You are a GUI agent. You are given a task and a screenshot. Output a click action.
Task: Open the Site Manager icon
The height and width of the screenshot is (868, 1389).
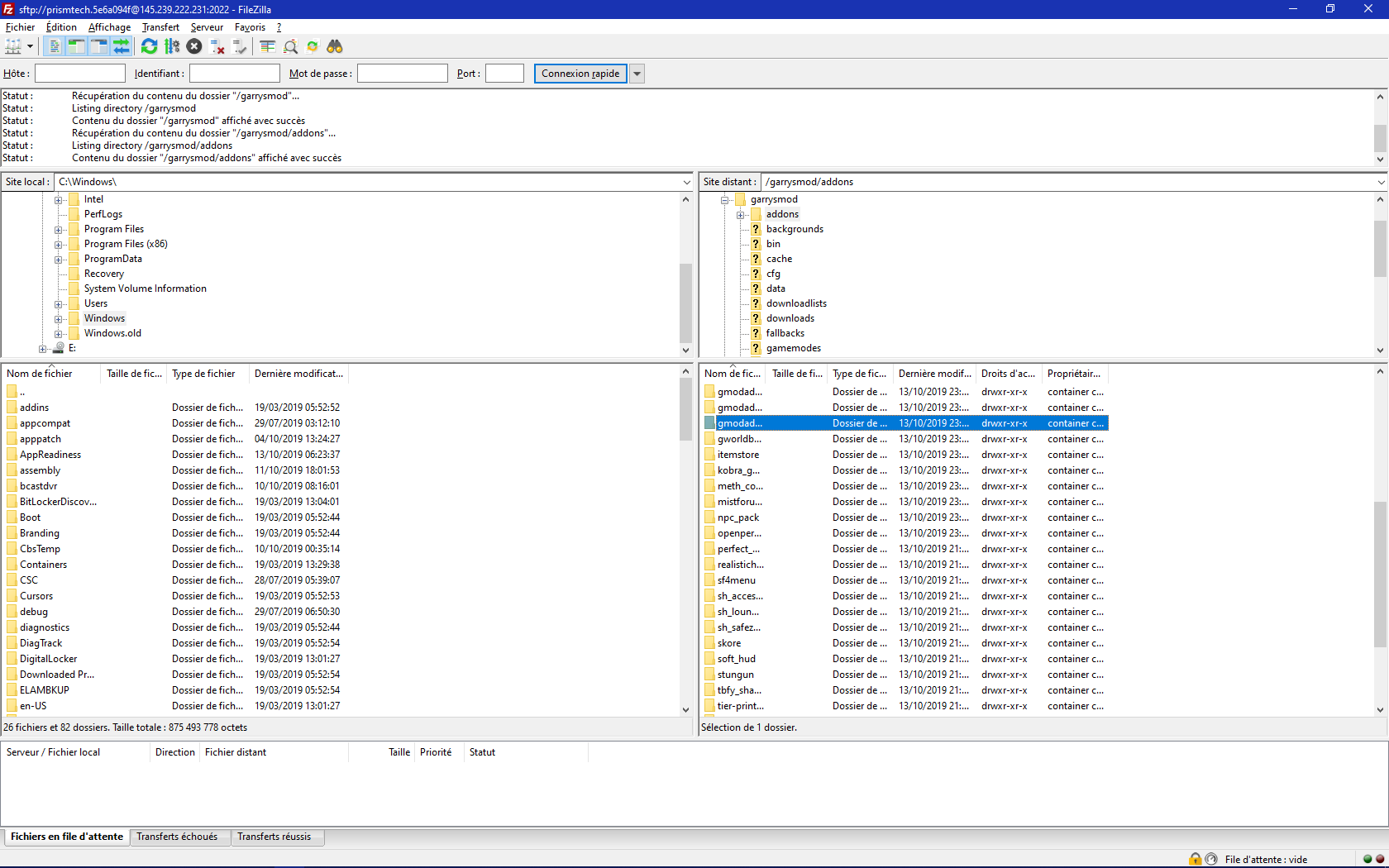point(13,46)
